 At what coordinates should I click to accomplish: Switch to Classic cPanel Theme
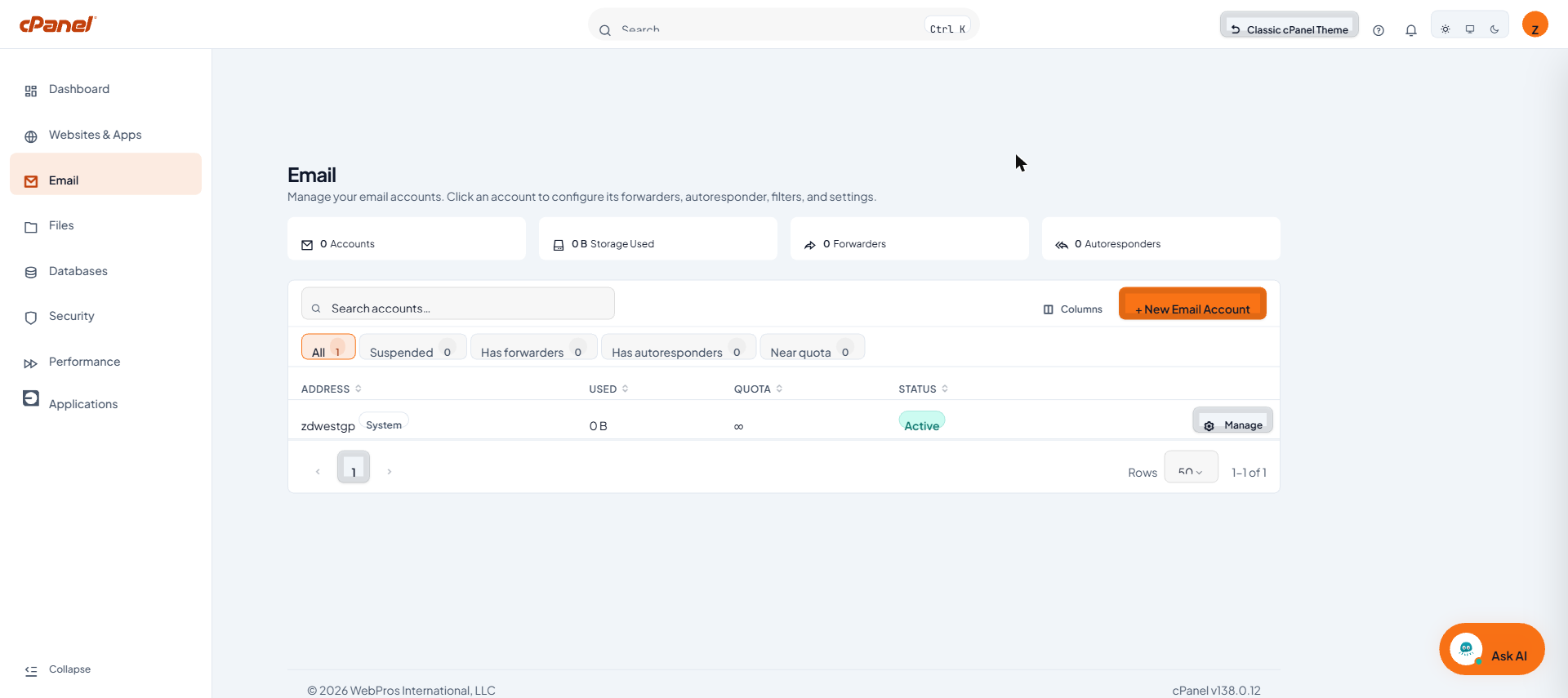click(1290, 24)
